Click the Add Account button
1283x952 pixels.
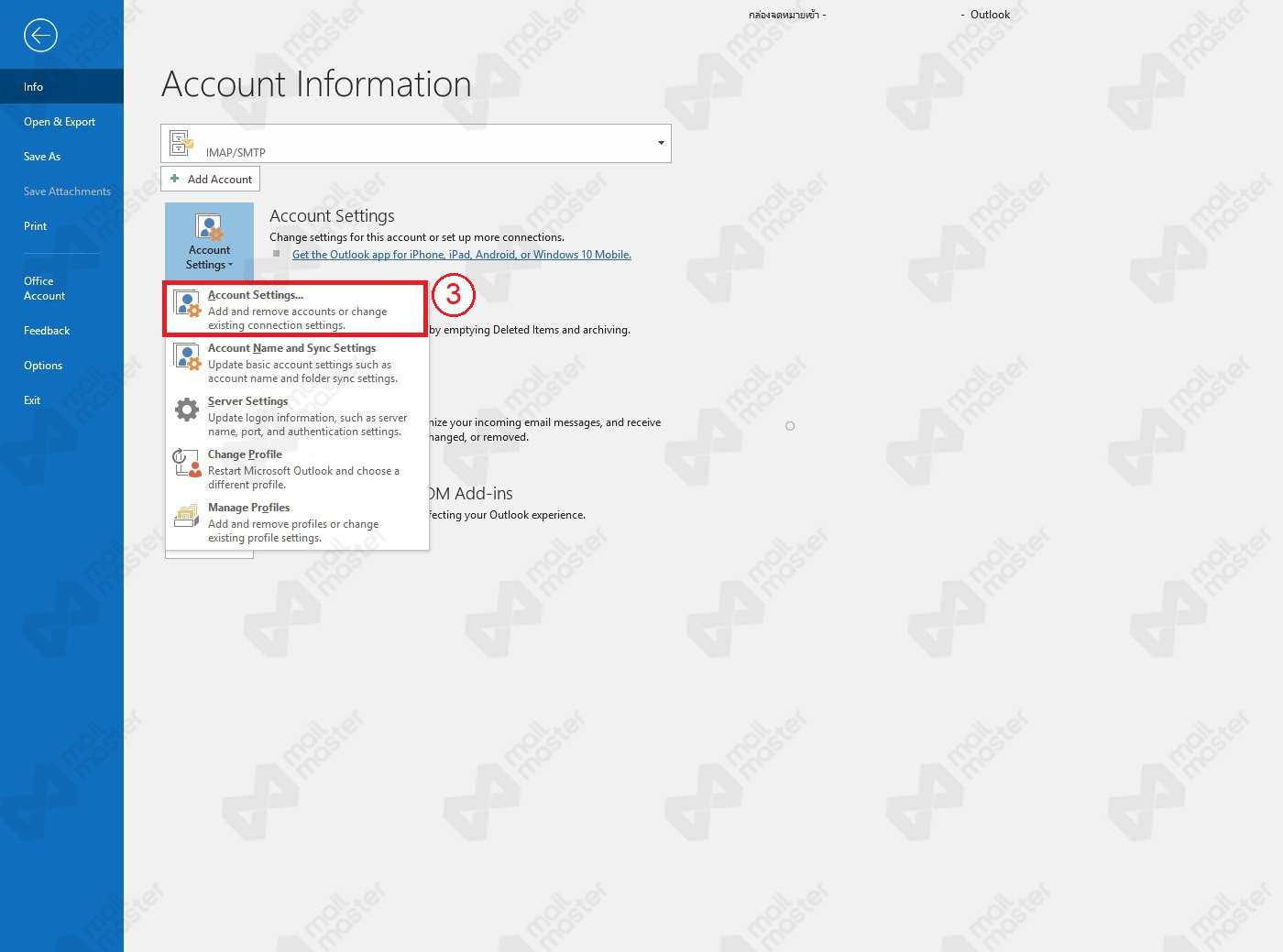coord(210,179)
